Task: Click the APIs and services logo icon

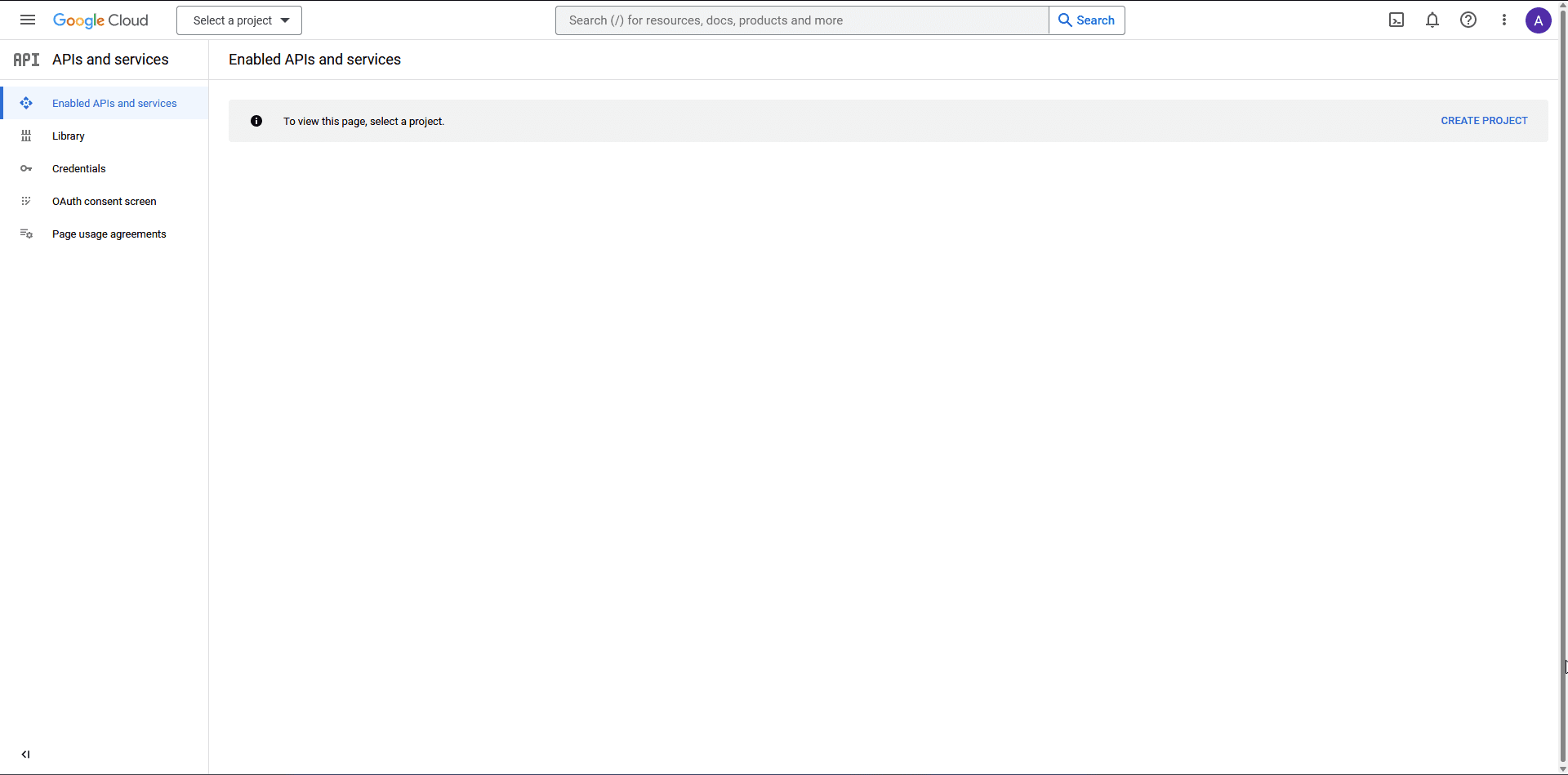Action: 26,59
